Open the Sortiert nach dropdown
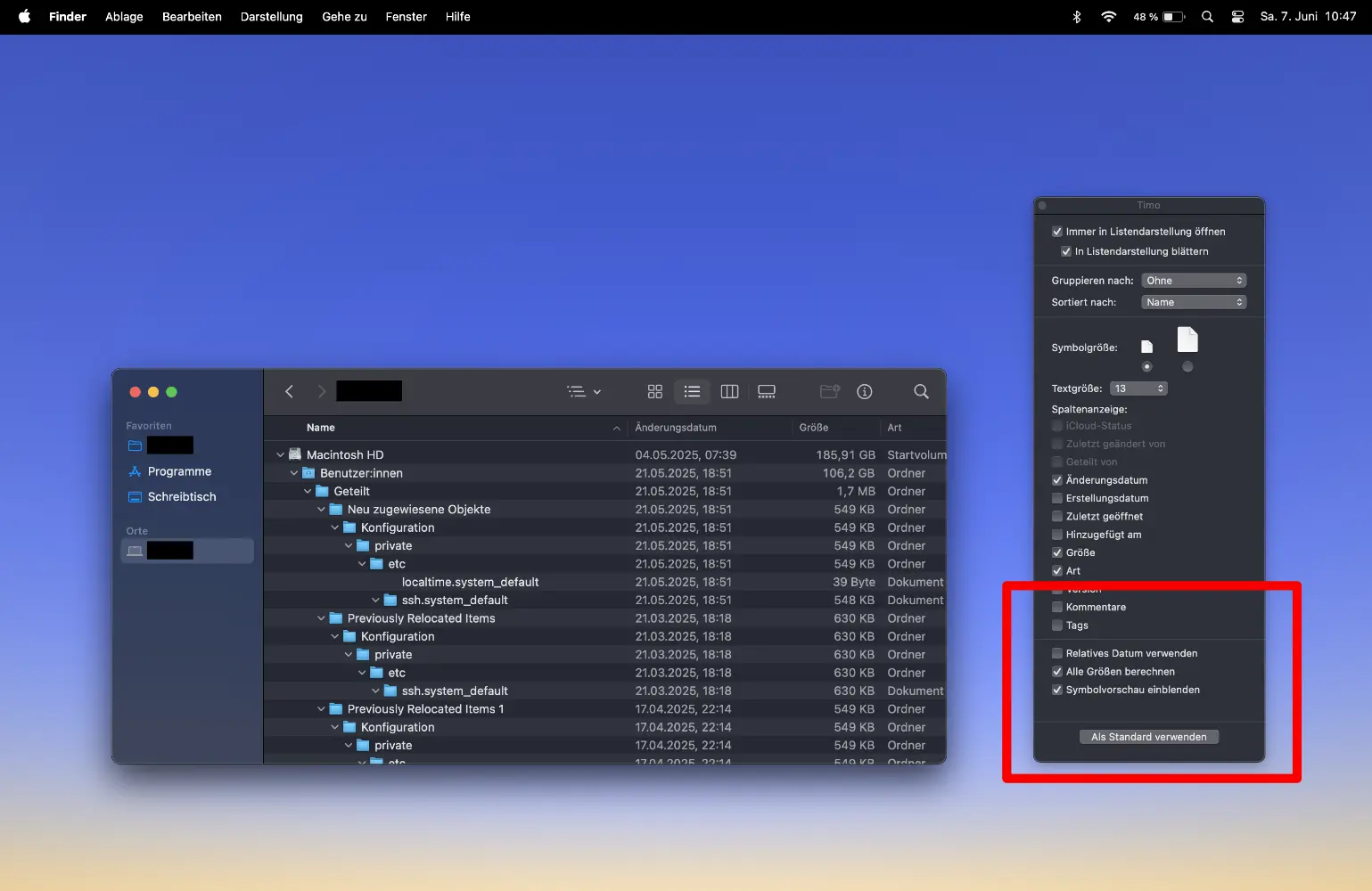The width and height of the screenshot is (1372, 891). click(1194, 302)
